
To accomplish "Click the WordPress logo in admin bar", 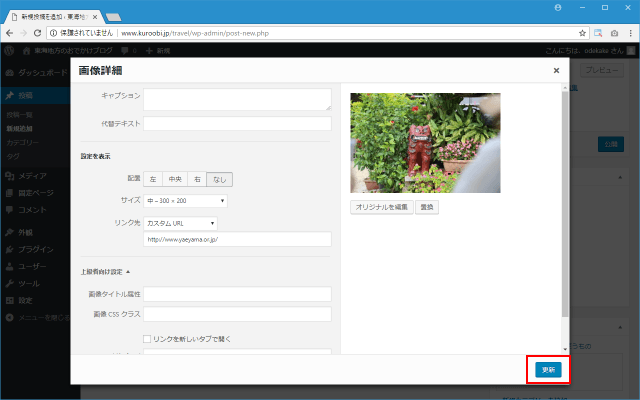I will (x=9, y=51).
